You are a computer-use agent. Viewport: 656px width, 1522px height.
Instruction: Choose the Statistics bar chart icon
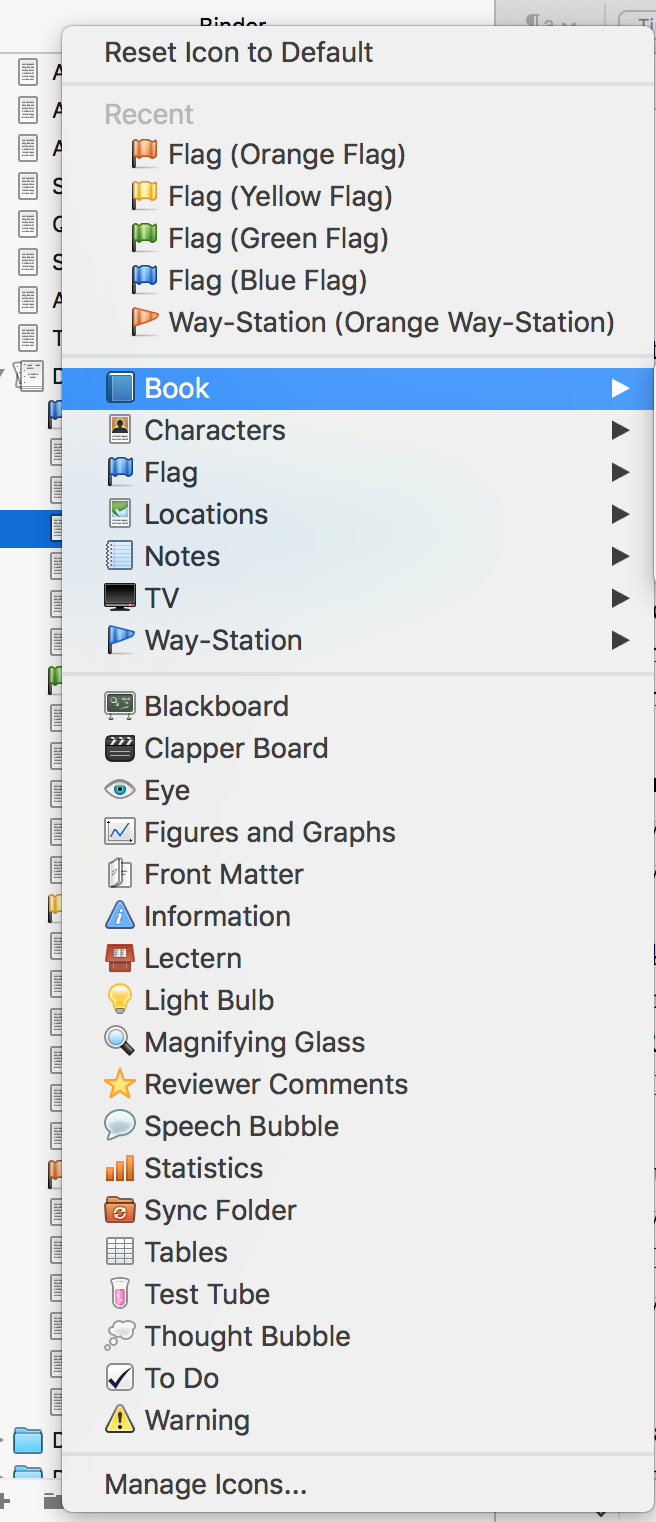[x=120, y=1168]
